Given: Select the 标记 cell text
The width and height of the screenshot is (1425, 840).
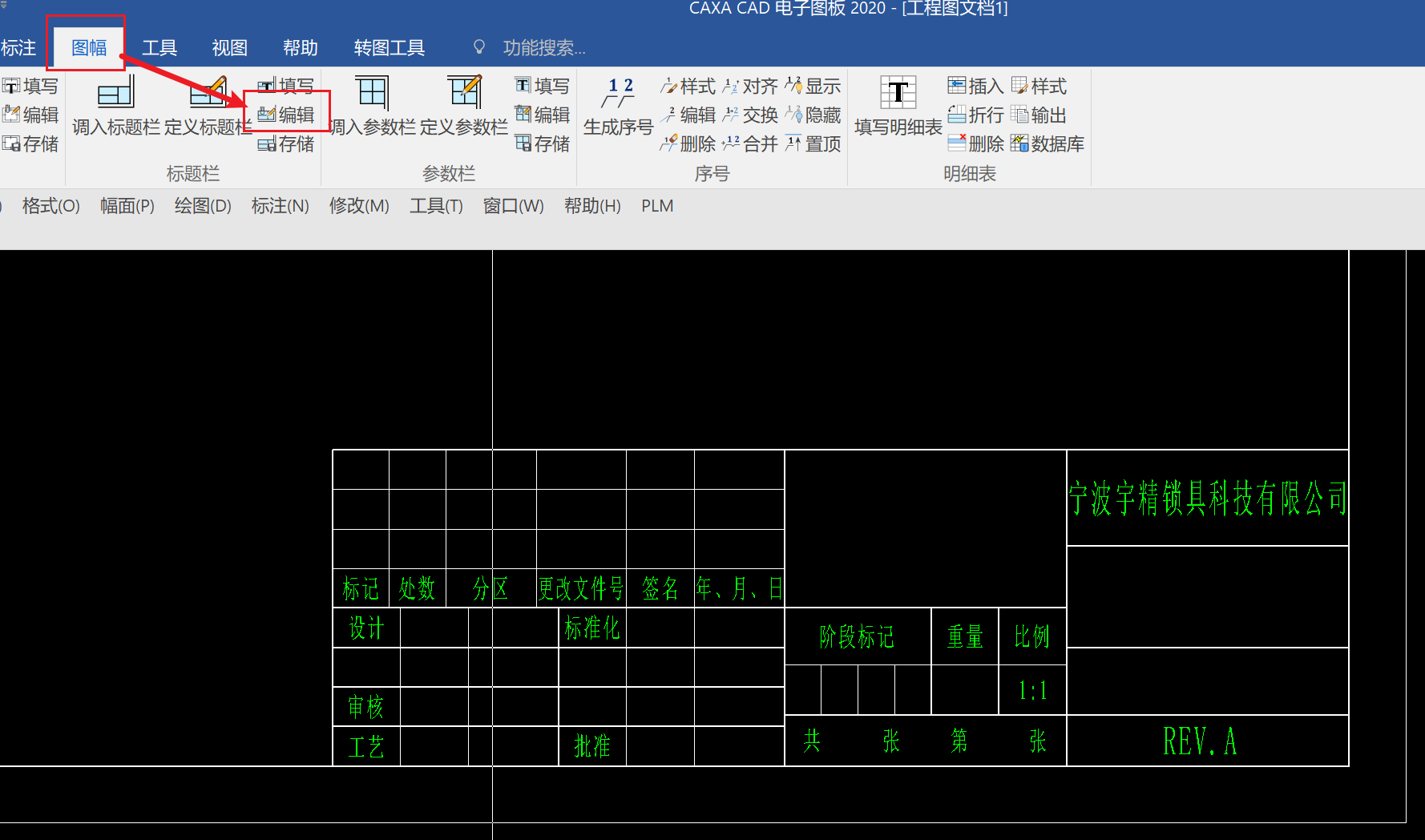Looking at the screenshot, I should click(361, 589).
